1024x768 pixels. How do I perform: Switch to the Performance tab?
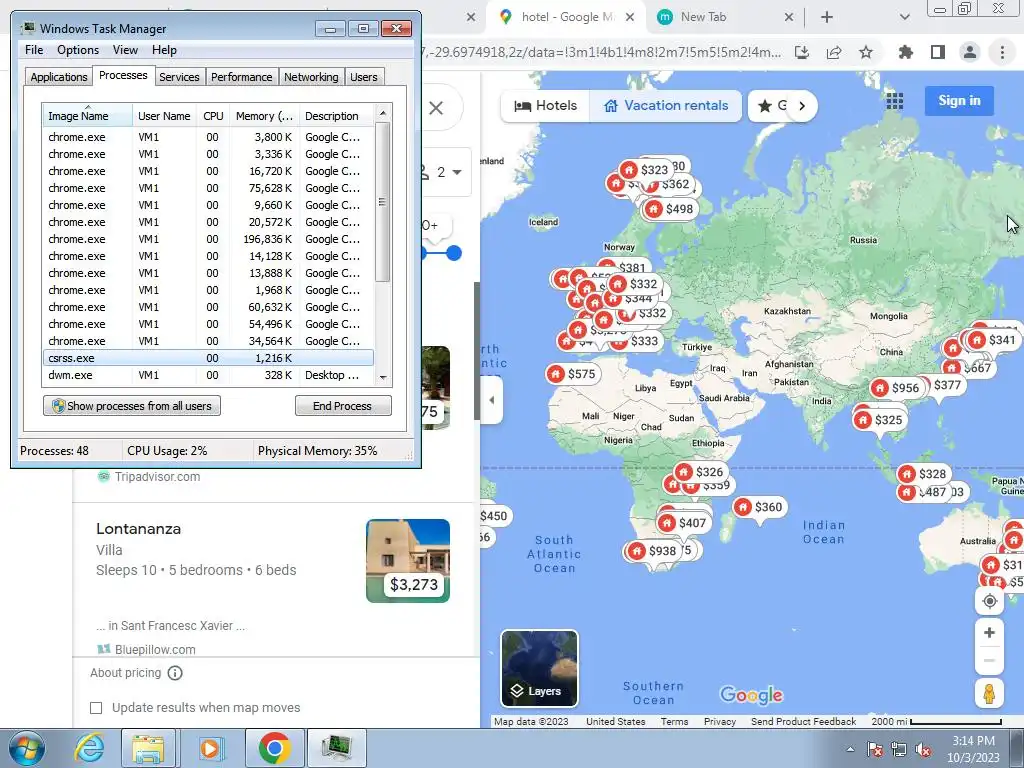coord(241,77)
